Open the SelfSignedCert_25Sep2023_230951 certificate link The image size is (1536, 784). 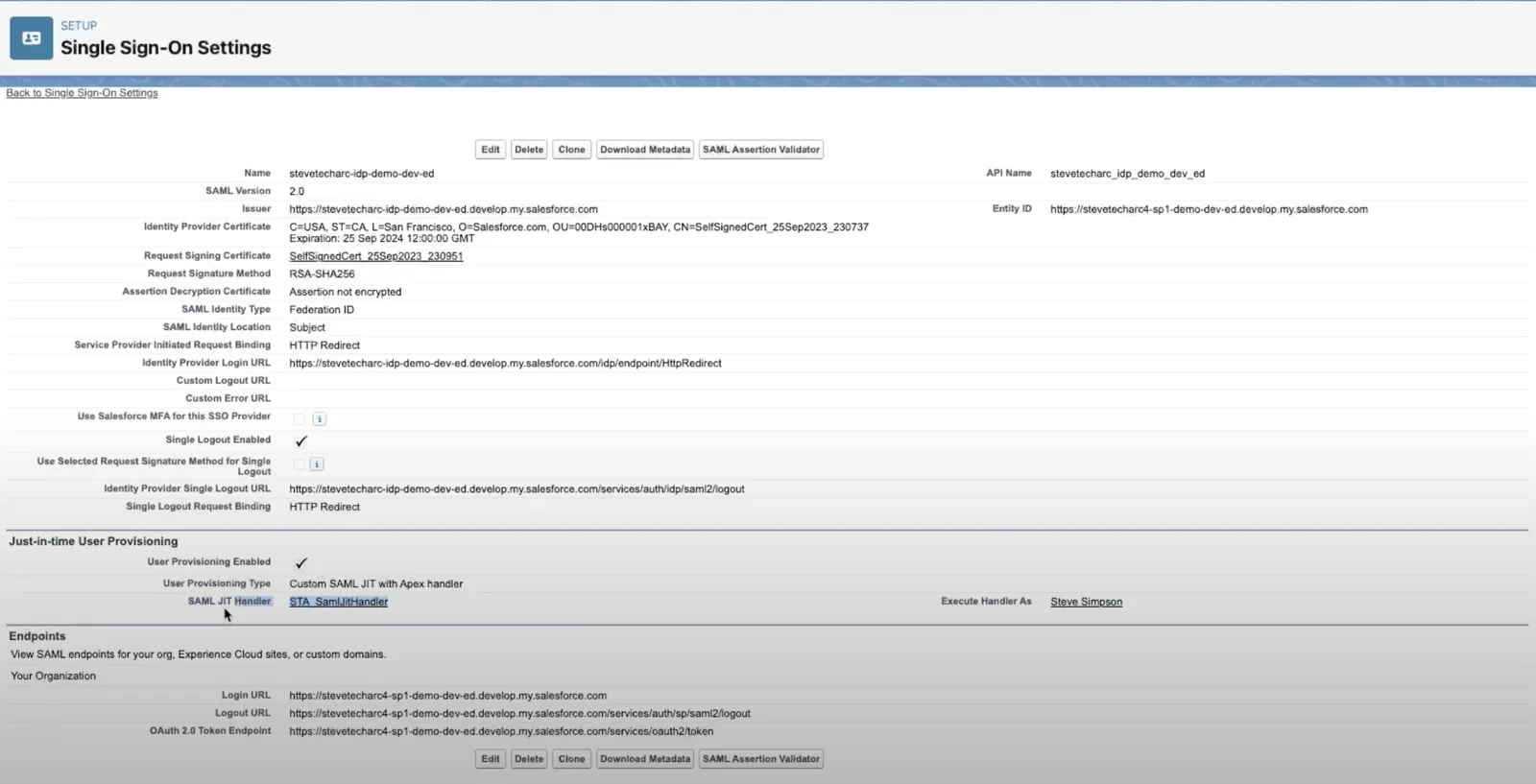pos(376,256)
